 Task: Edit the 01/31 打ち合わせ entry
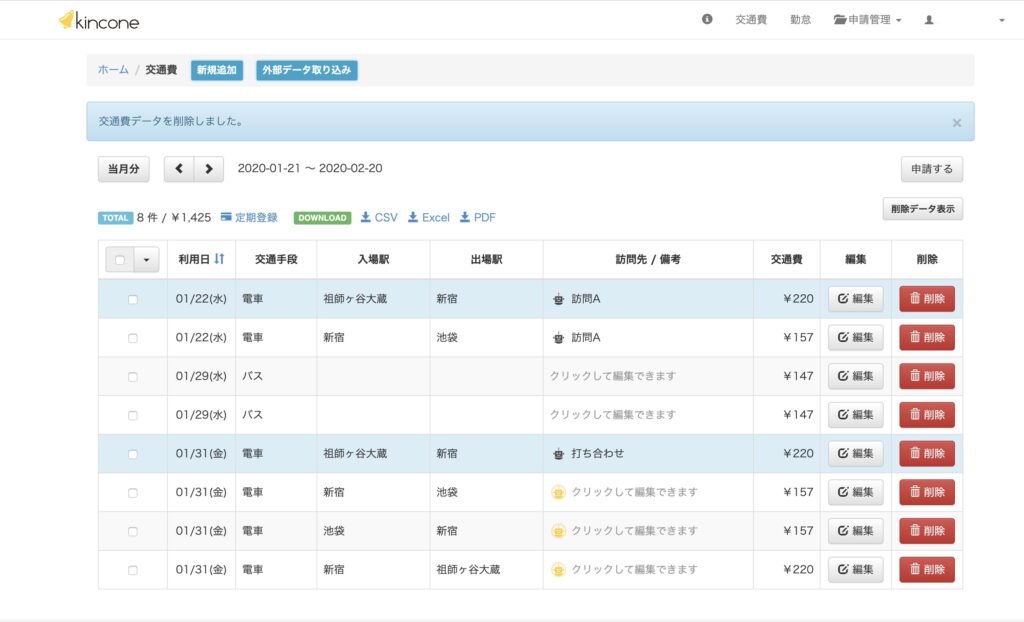pos(856,453)
